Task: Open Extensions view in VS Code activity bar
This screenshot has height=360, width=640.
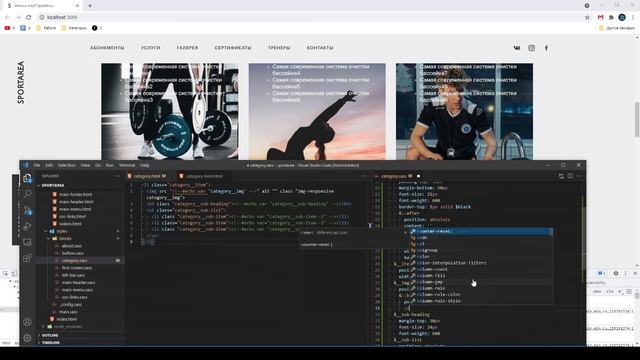Action: point(27,258)
